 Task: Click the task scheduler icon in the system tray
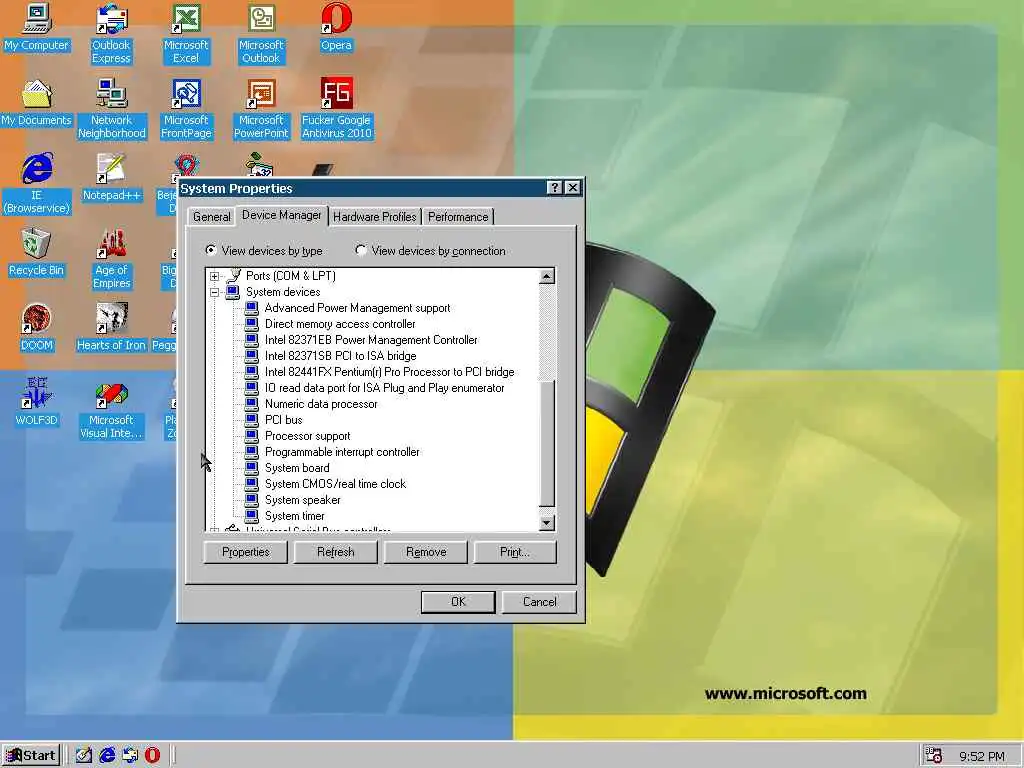pos(934,756)
